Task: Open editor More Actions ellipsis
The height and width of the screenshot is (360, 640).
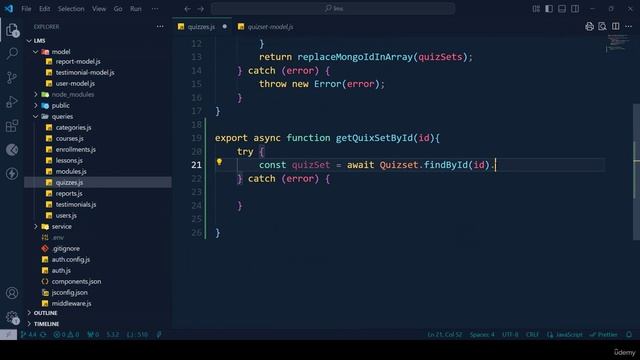Action: 629,27
